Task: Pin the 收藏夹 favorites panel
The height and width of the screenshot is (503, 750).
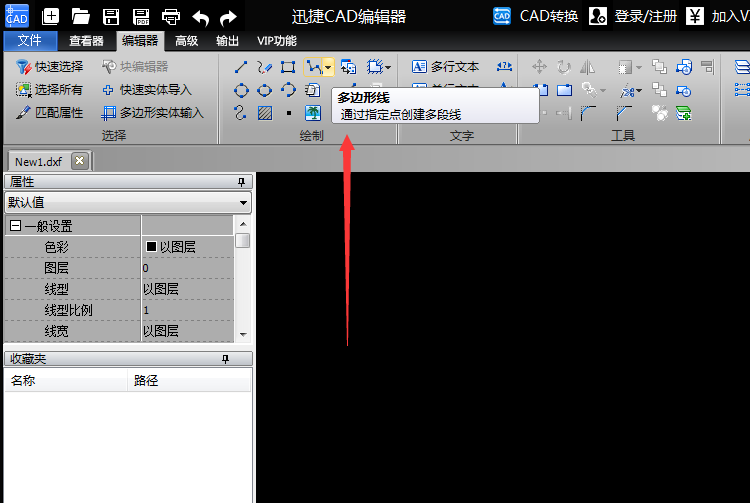Action: (x=225, y=359)
